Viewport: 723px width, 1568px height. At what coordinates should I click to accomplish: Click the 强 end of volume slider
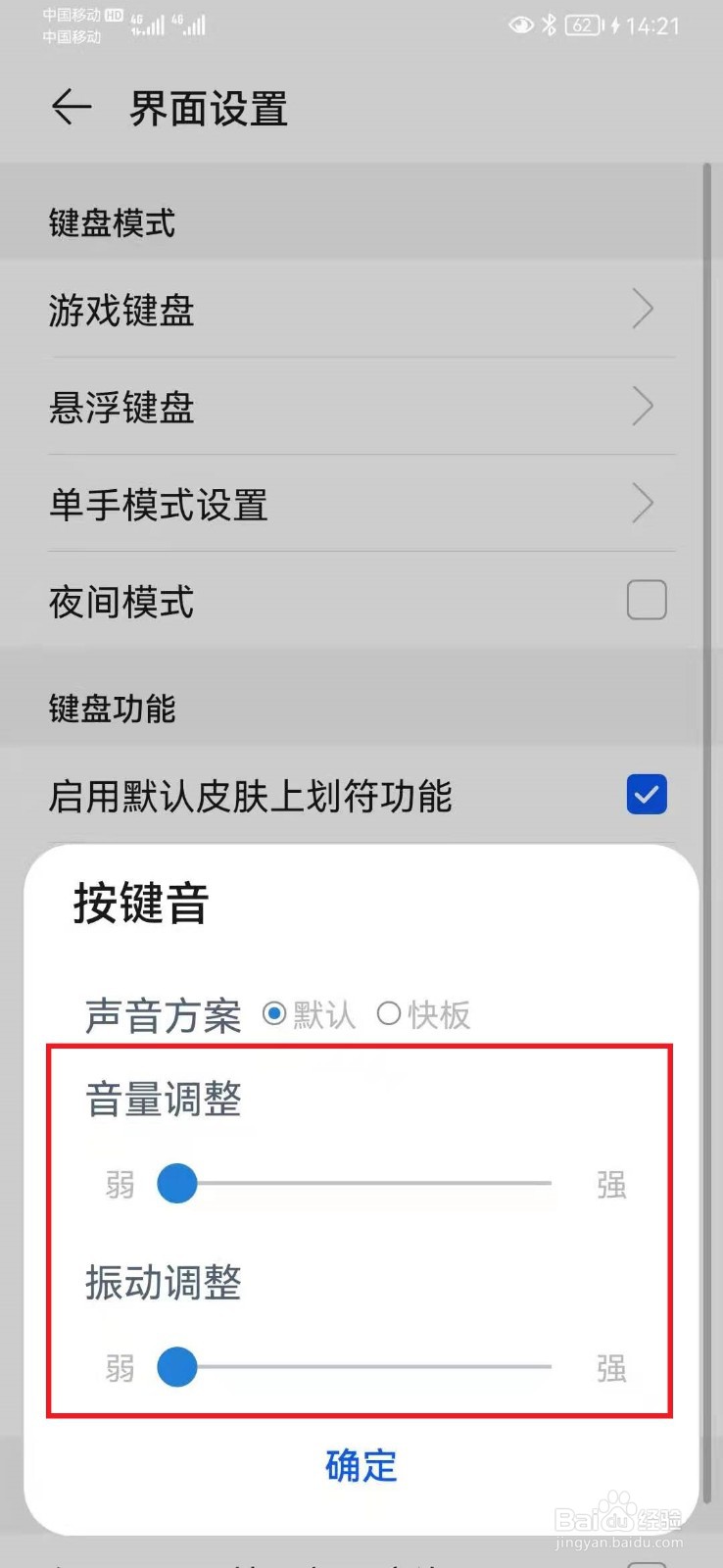tap(611, 1185)
